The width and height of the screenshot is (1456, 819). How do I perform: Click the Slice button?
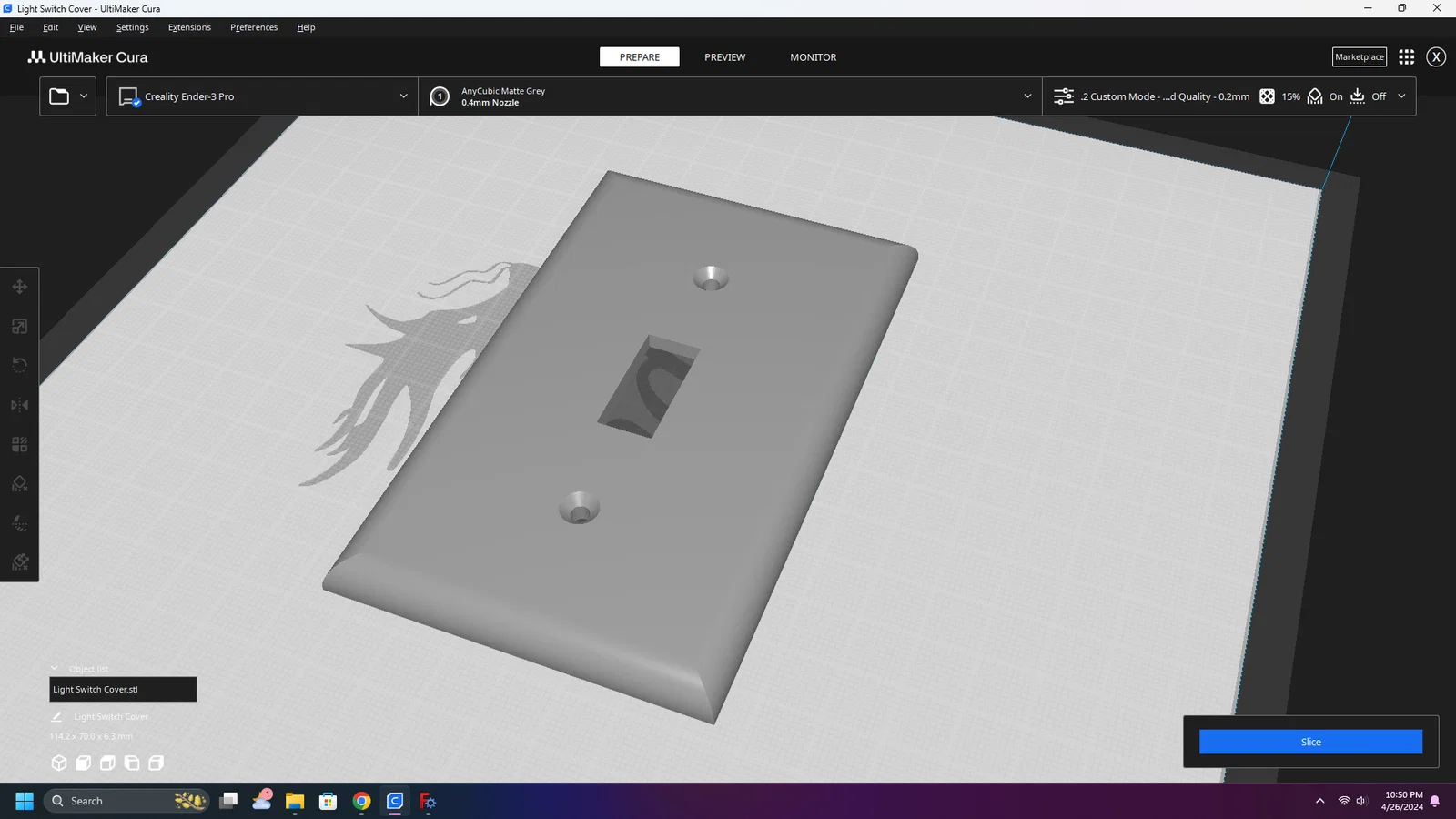(1310, 742)
